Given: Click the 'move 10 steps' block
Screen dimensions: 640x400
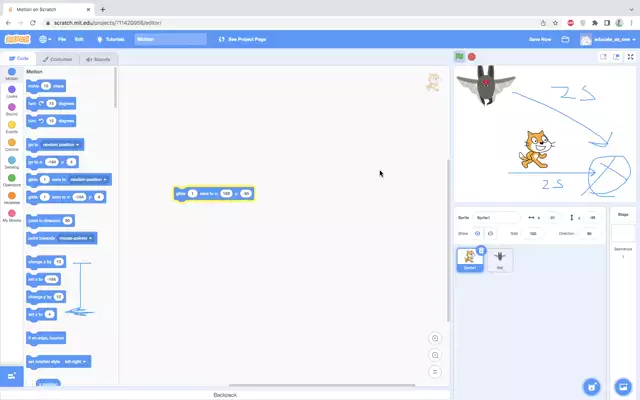Looking at the screenshot, I should click(x=46, y=86).
